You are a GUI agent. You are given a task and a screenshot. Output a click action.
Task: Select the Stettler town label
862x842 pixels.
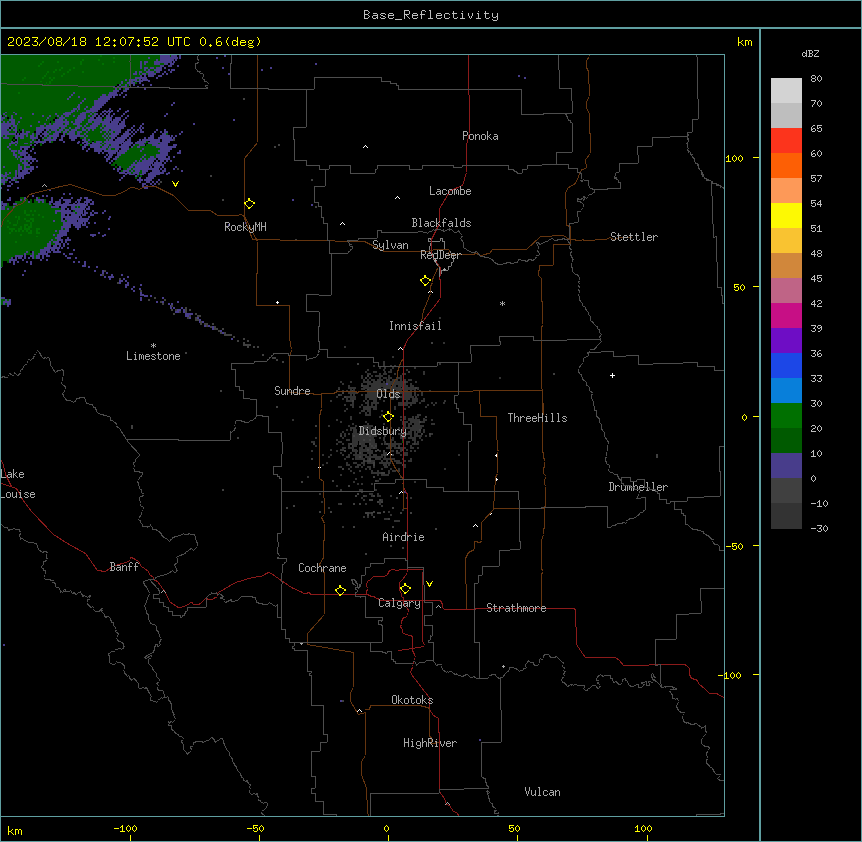coord(634,237)
